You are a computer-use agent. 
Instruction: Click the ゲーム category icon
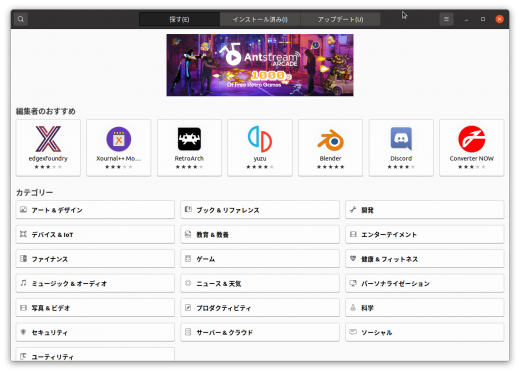coord(188,258)
